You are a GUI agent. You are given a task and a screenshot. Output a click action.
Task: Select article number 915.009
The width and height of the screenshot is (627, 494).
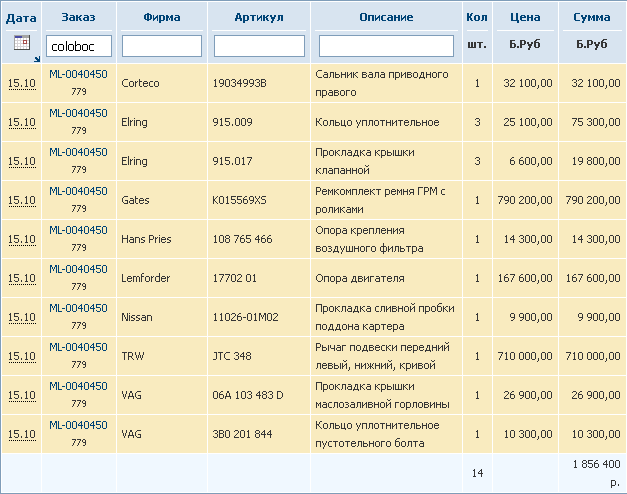(232, 122)
